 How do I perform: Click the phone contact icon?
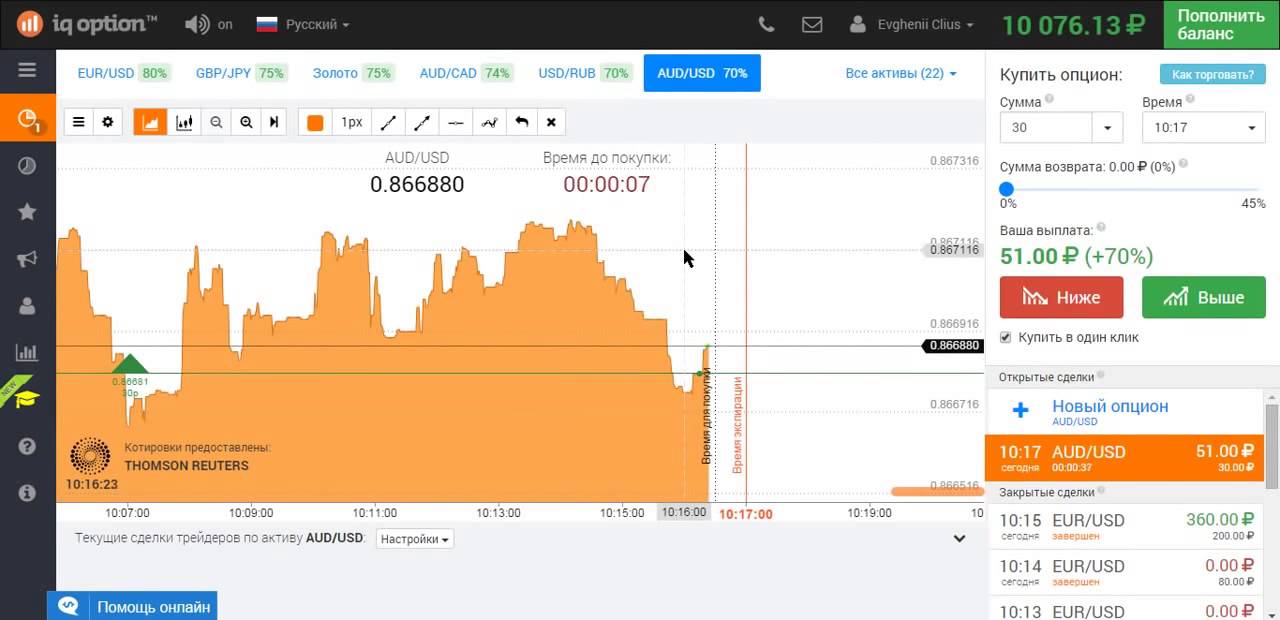pos(766,24)
